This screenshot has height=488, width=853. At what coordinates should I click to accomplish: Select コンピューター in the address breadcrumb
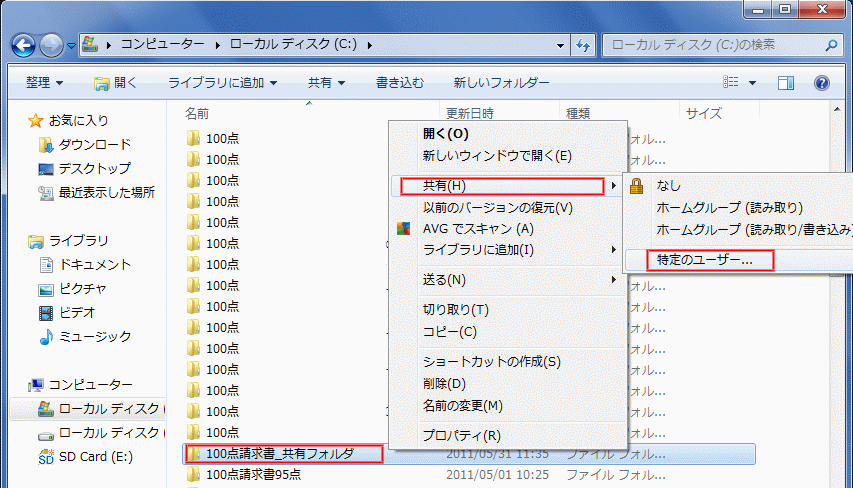click(163, 44)
